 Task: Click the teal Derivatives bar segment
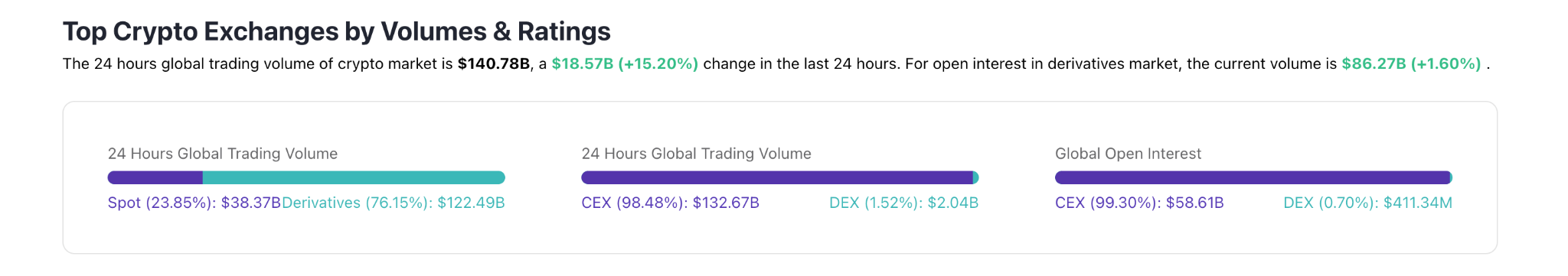[x=354, y=177]
